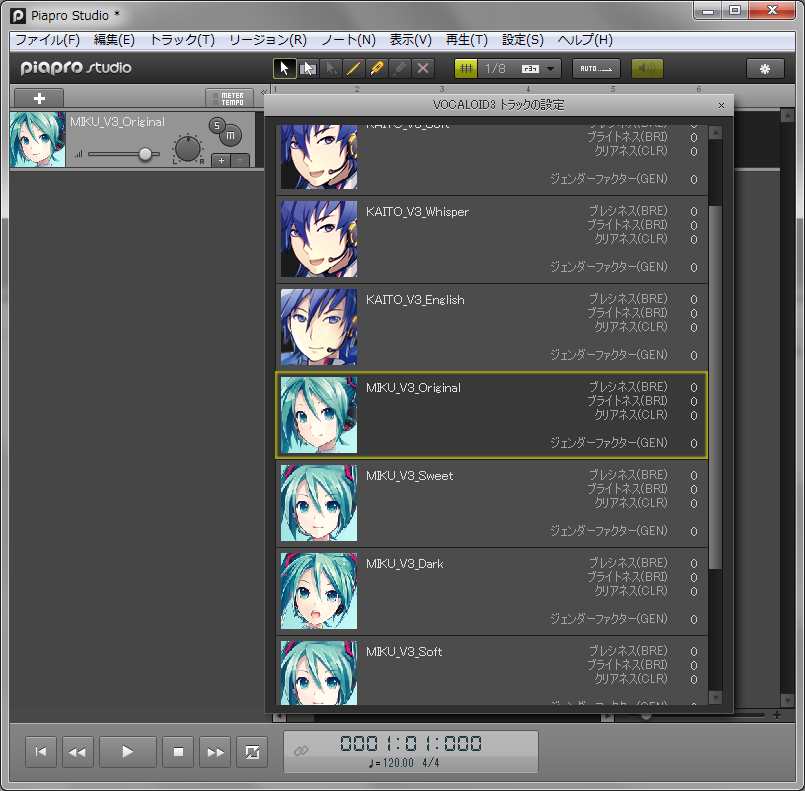Solo the MIKU_V3_Original track
The image size is (805, 791).
coord(217,125)
